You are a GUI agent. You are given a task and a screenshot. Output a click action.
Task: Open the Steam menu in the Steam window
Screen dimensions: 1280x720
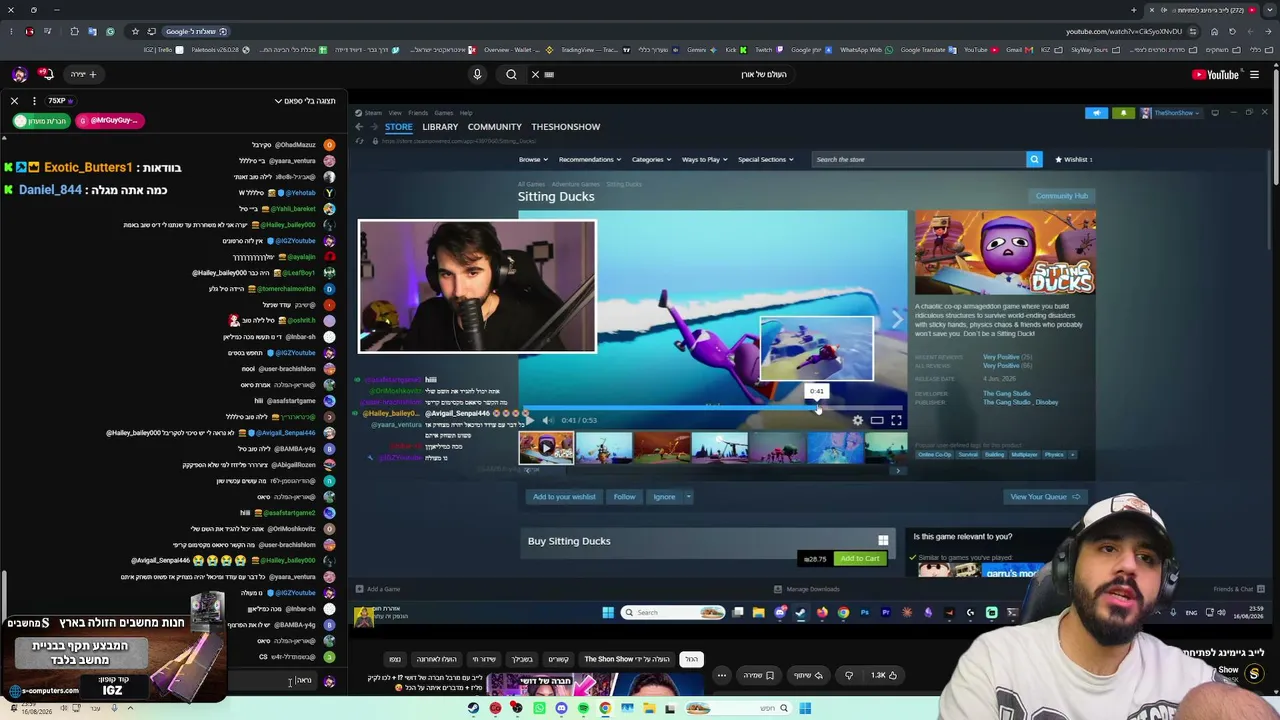click(x=371, y=113)
